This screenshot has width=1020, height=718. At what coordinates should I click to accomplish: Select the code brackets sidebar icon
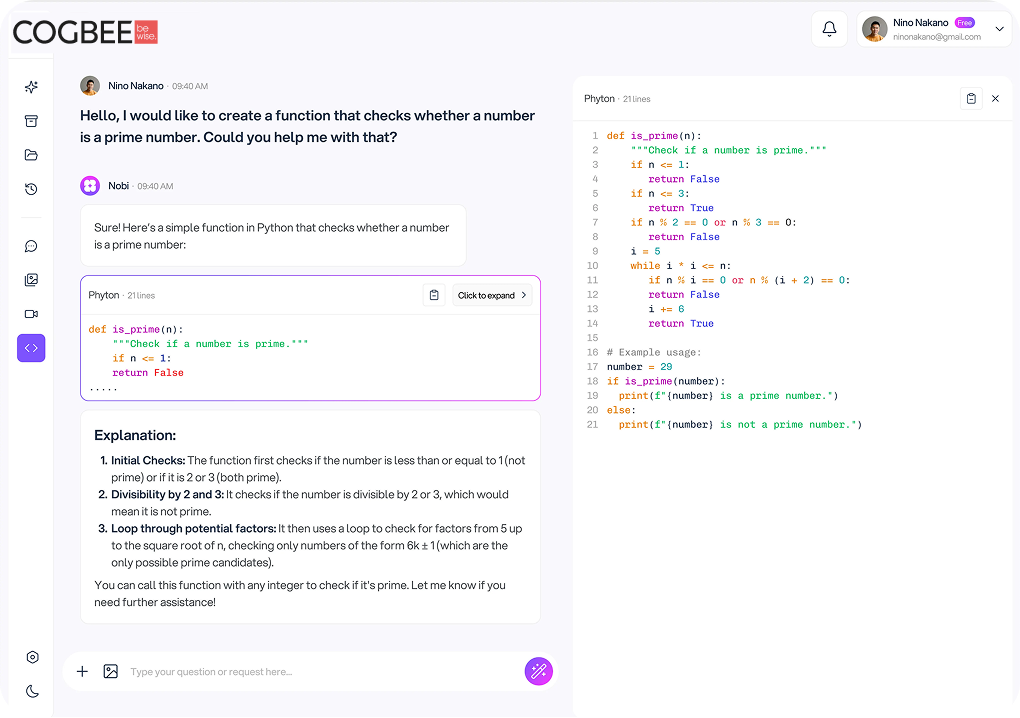pyautogui.click(x=31, y=348)
